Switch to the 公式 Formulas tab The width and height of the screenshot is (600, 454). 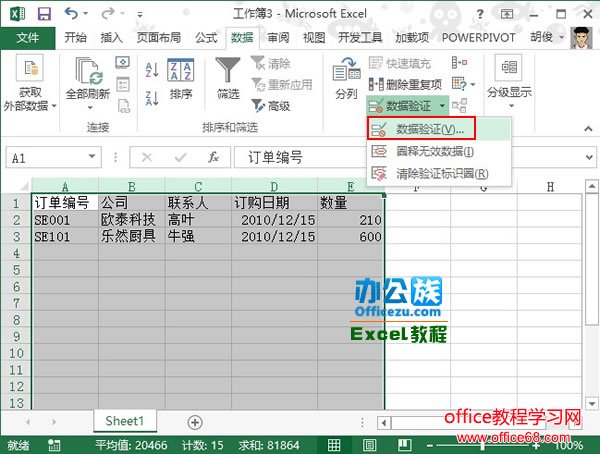pos(206,38)
